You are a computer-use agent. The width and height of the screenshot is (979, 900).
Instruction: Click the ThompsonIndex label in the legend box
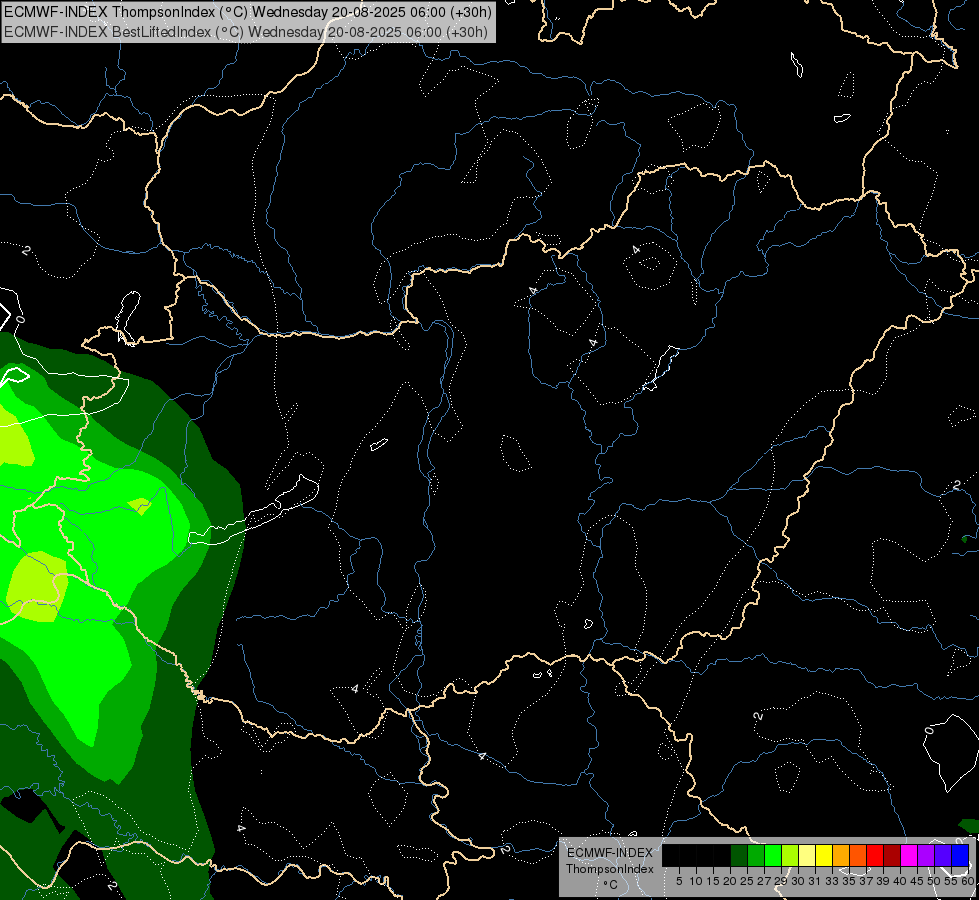pyautogui.click(x=609, y=869)
